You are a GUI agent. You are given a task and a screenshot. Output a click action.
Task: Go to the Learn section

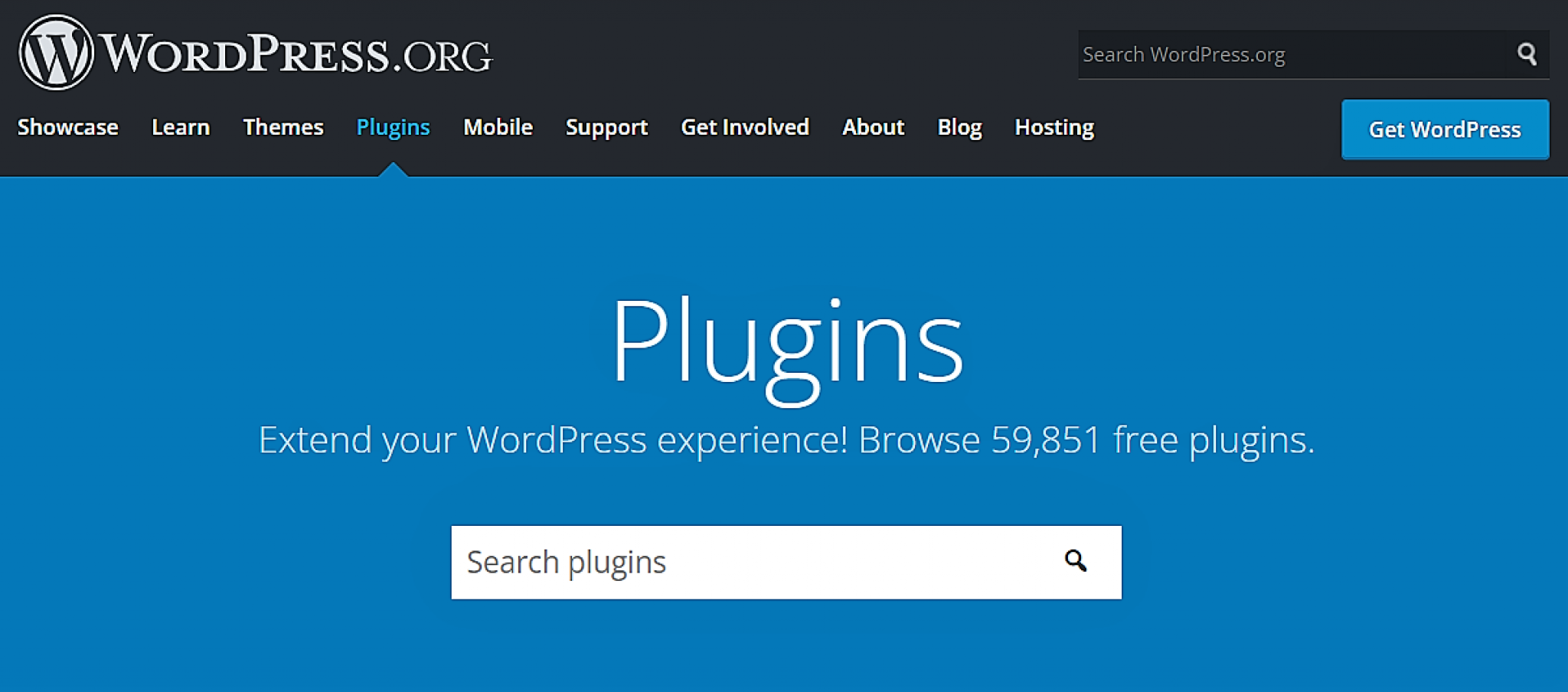pyautogui.click(x=181, y=127)
